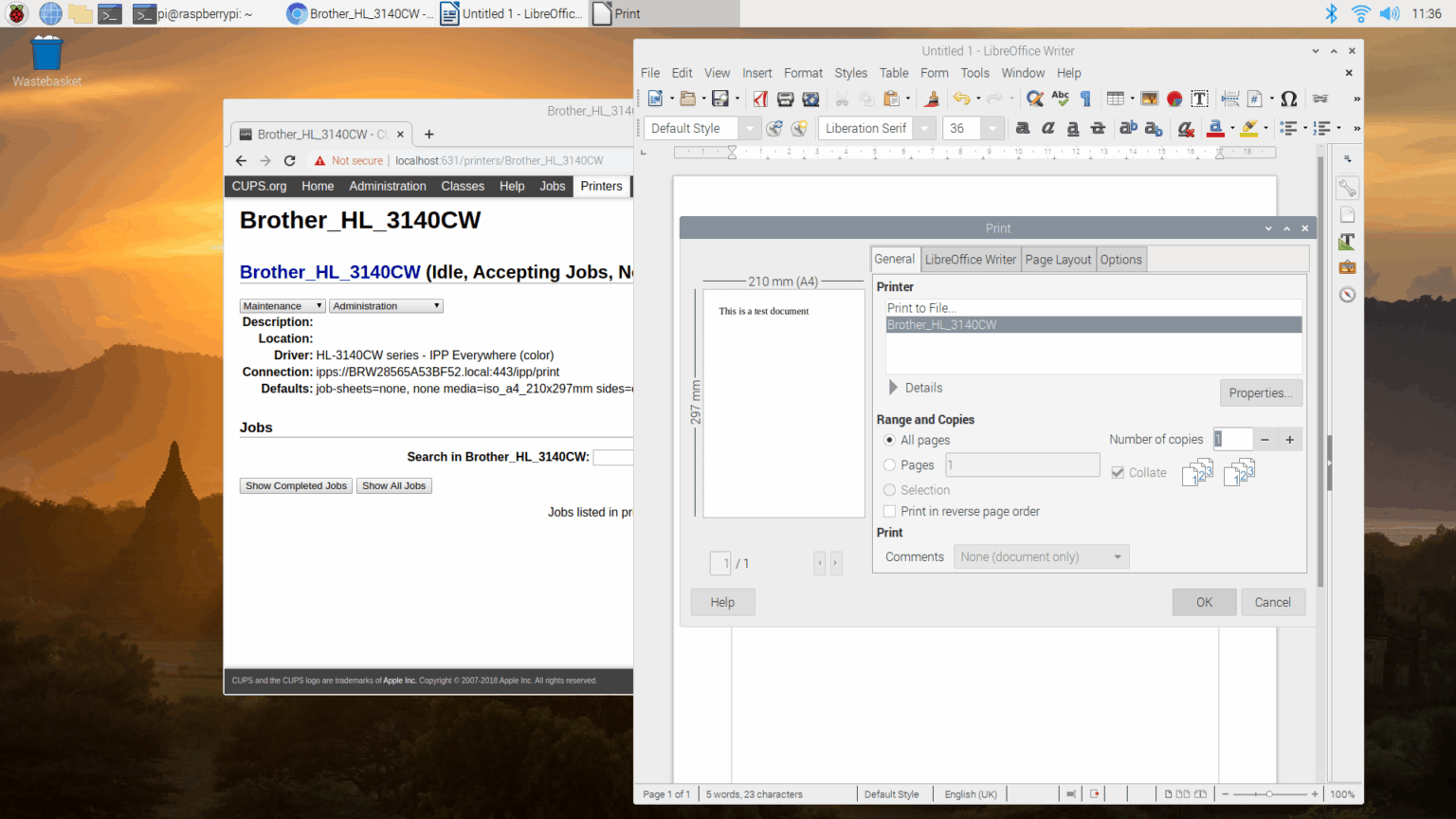The height and width of the screenshot is (819, 1456).
Task: Open the Liberation Serif font name dropdown
Action: (x=924, y=129)
